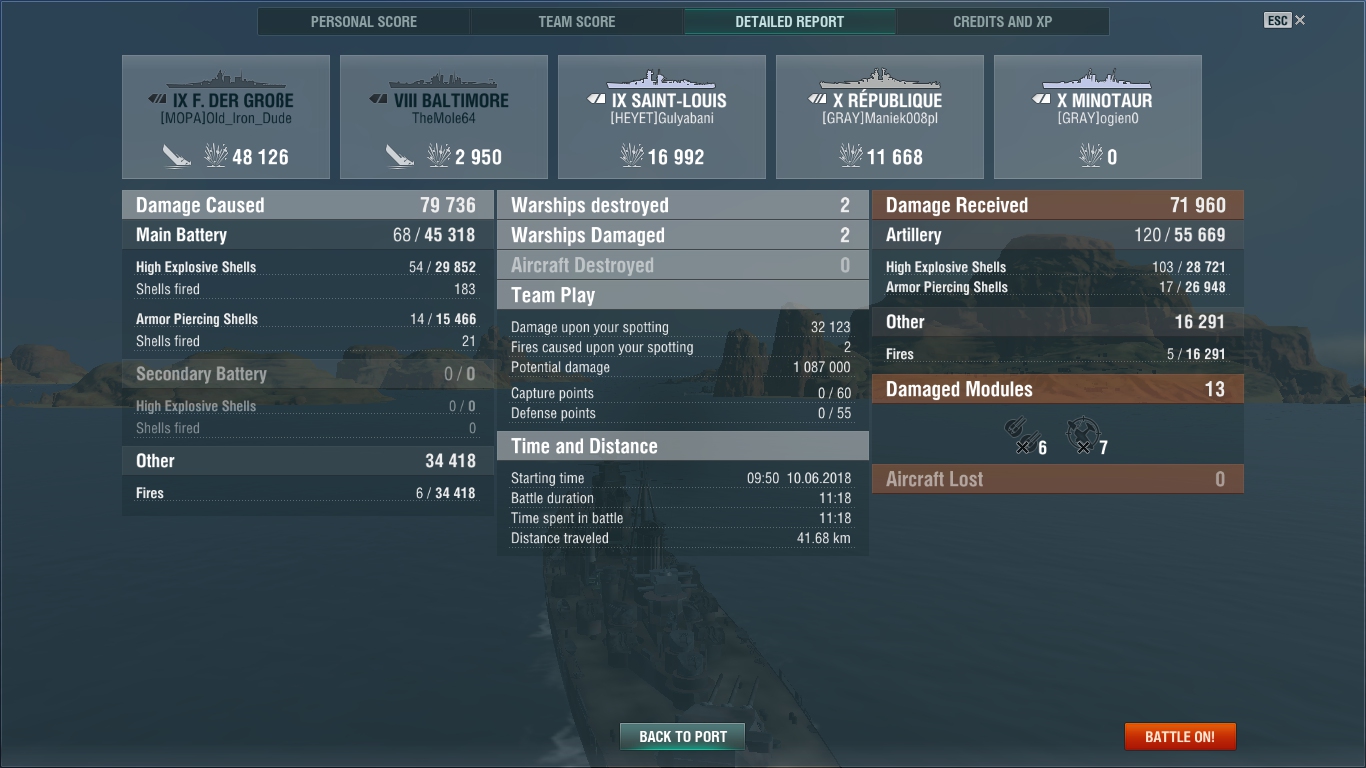
Task: Click the damaged main gun module icon
Action: click(x=1019, y=436)
